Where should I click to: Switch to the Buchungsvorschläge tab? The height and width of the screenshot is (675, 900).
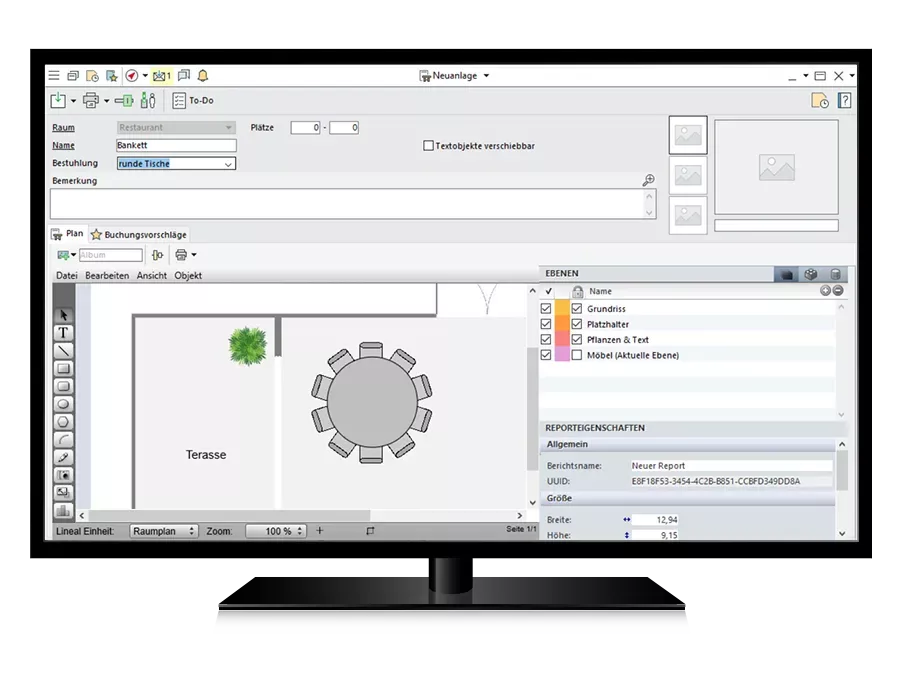tap(139, 235)
